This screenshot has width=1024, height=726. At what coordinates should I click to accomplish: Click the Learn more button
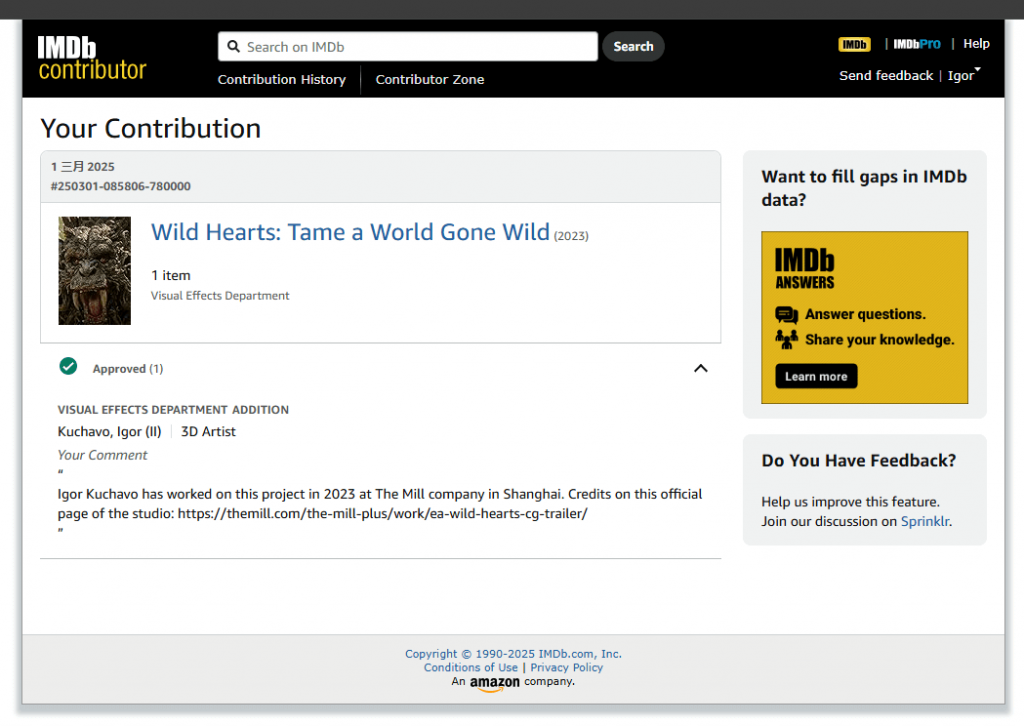(x=816, y=376)
